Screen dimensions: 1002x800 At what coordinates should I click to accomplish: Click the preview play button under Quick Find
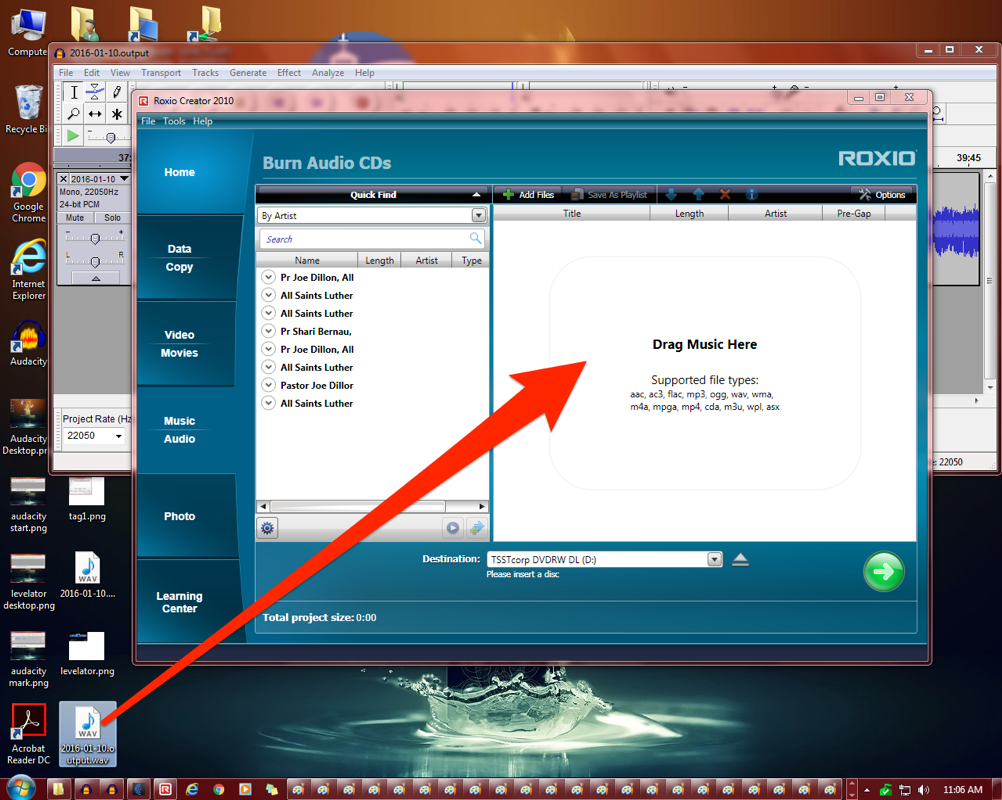452,528
